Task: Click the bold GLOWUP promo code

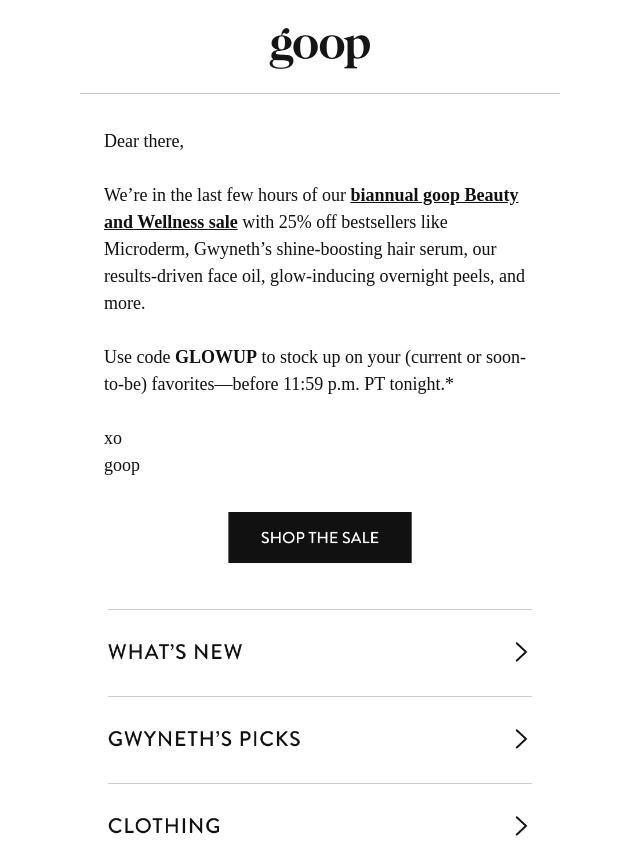Action: coord(216,357)
